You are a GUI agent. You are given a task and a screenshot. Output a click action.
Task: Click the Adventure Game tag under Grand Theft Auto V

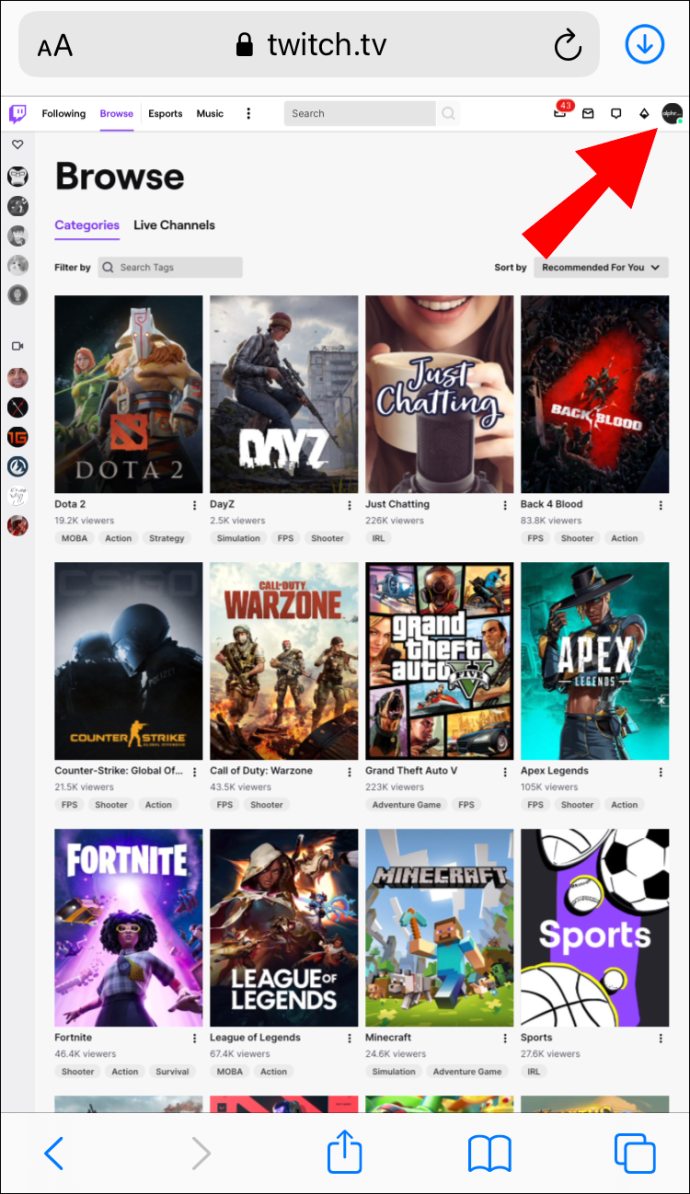[407, 805]
